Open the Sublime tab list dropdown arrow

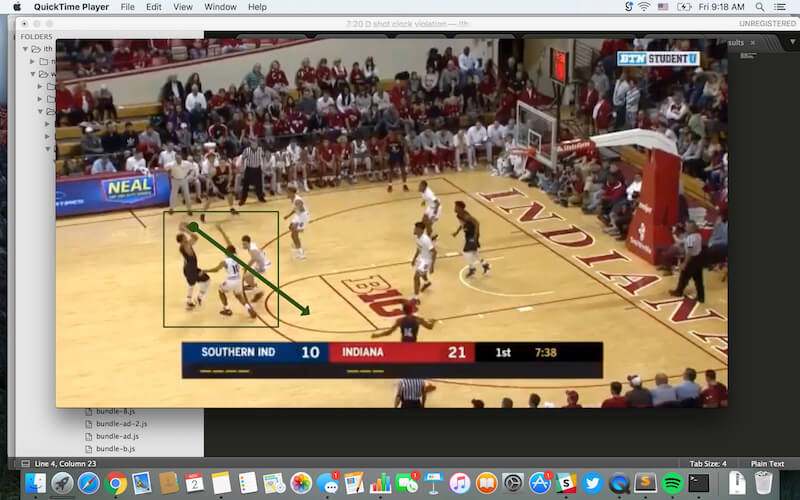point(792,42)
